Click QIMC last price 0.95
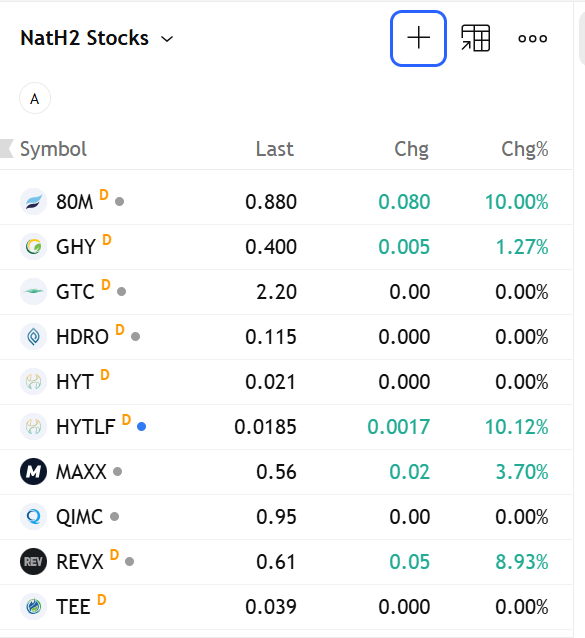 pyautogui.click(x=277, y=517)
